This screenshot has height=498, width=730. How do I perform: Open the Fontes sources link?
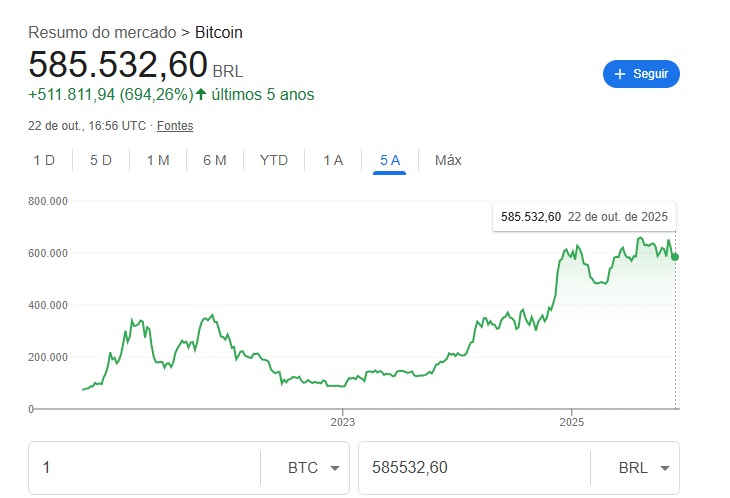175,126
